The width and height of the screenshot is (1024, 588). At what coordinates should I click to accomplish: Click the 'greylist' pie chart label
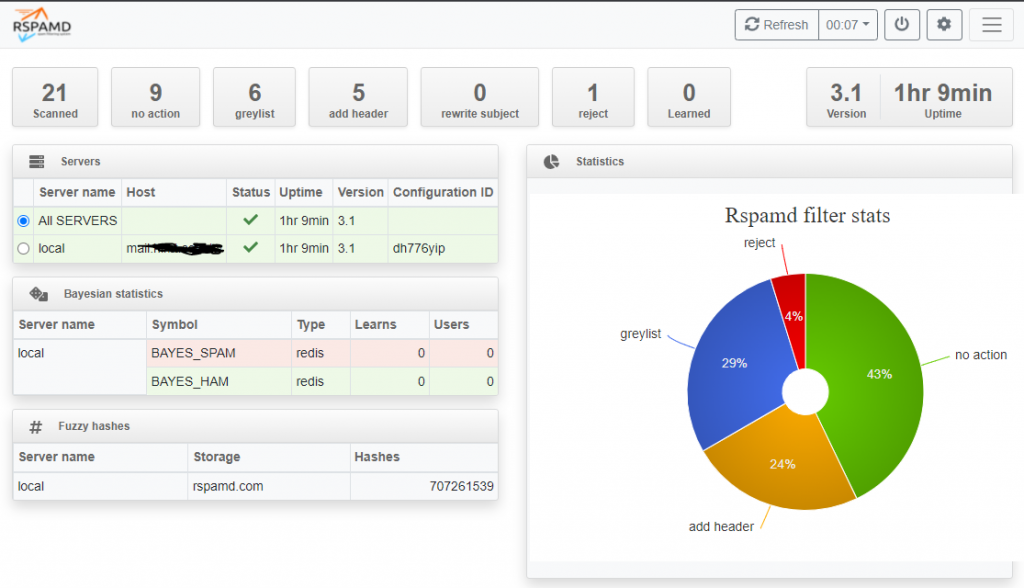coord(641,334)
